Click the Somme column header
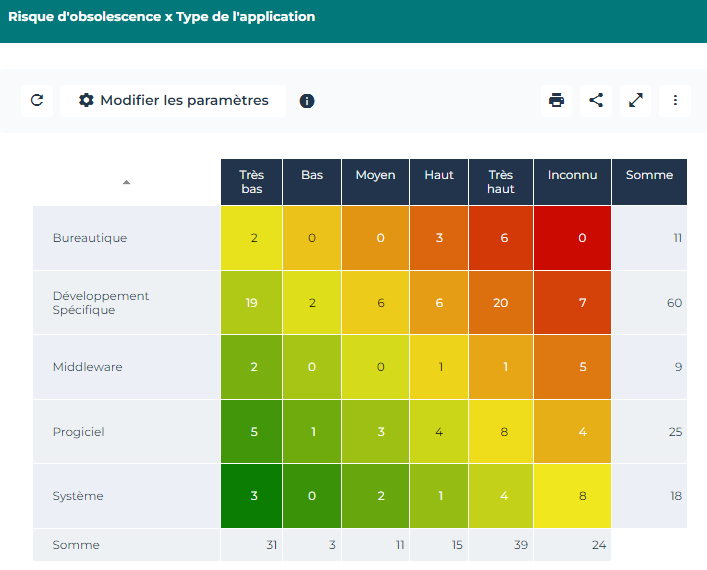The image size is (707, 570). point(649,175)
